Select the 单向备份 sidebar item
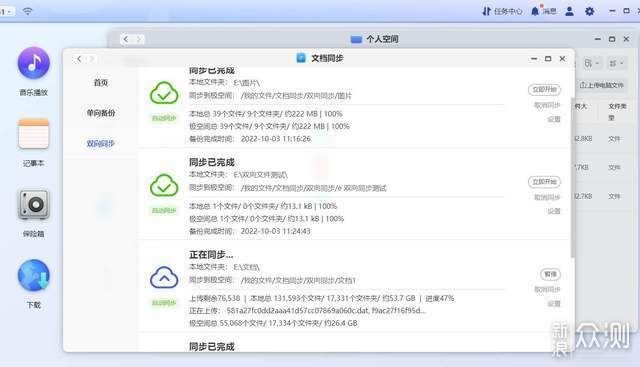This screenshot has width=640, height=367. click(101, 113)
